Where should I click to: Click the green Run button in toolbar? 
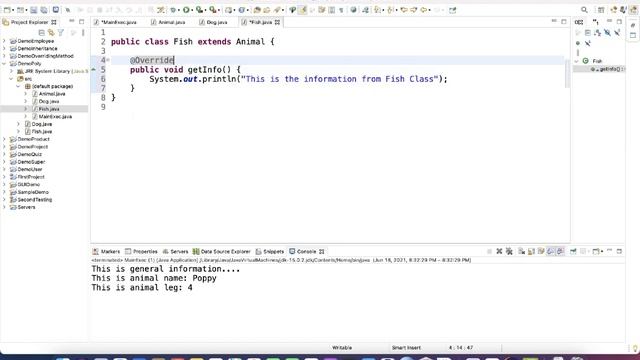point(186,10)
